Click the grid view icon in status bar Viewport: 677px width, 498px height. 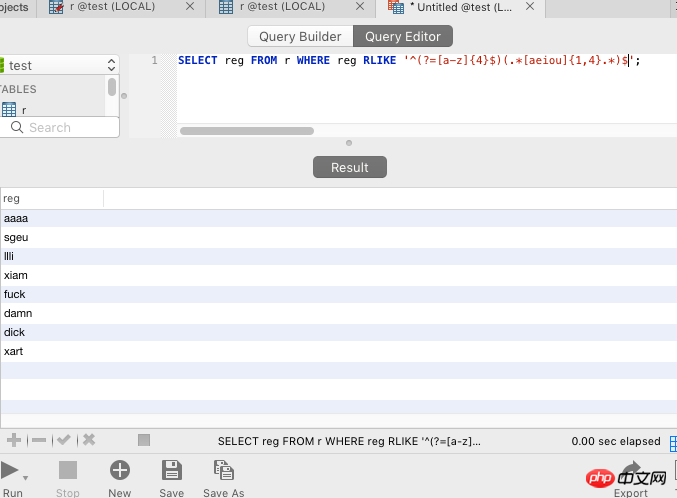pos(144,440)
